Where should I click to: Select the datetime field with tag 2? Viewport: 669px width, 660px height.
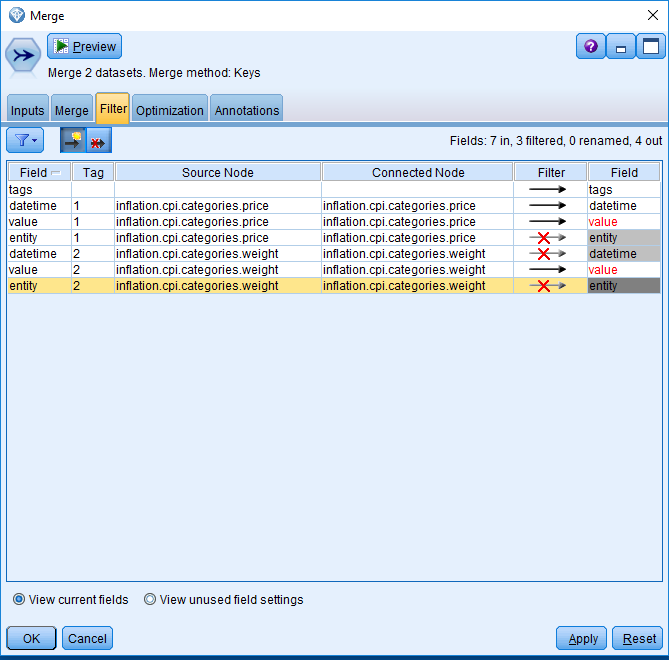[x=39, y=253]
